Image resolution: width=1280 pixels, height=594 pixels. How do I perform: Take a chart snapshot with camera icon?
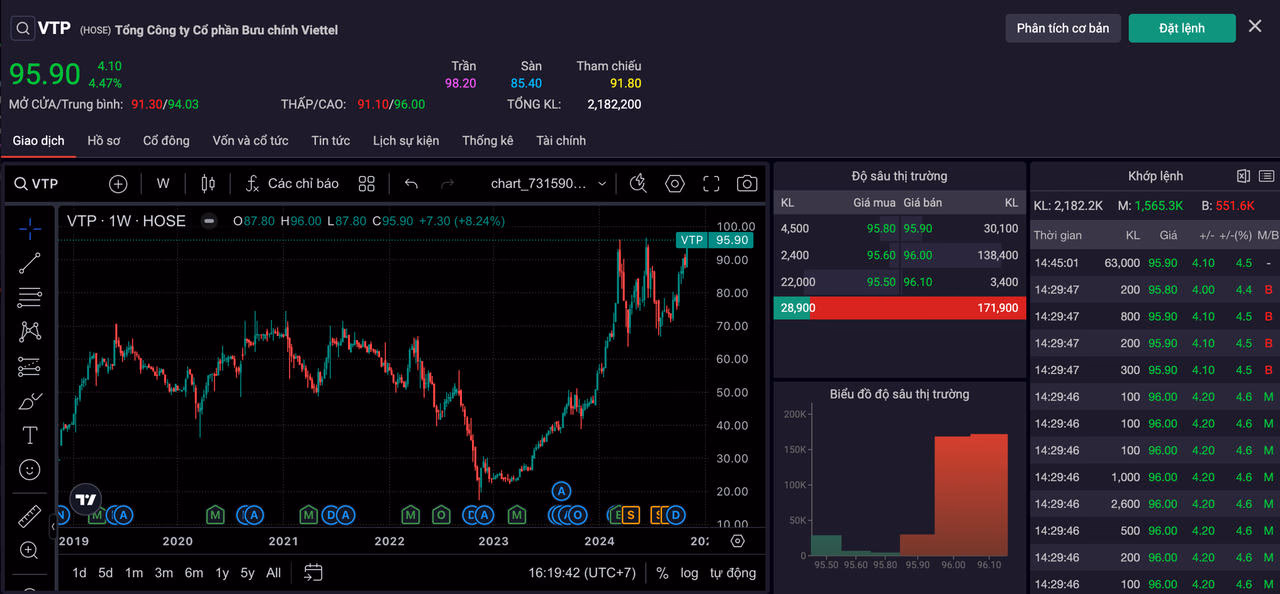746,184
